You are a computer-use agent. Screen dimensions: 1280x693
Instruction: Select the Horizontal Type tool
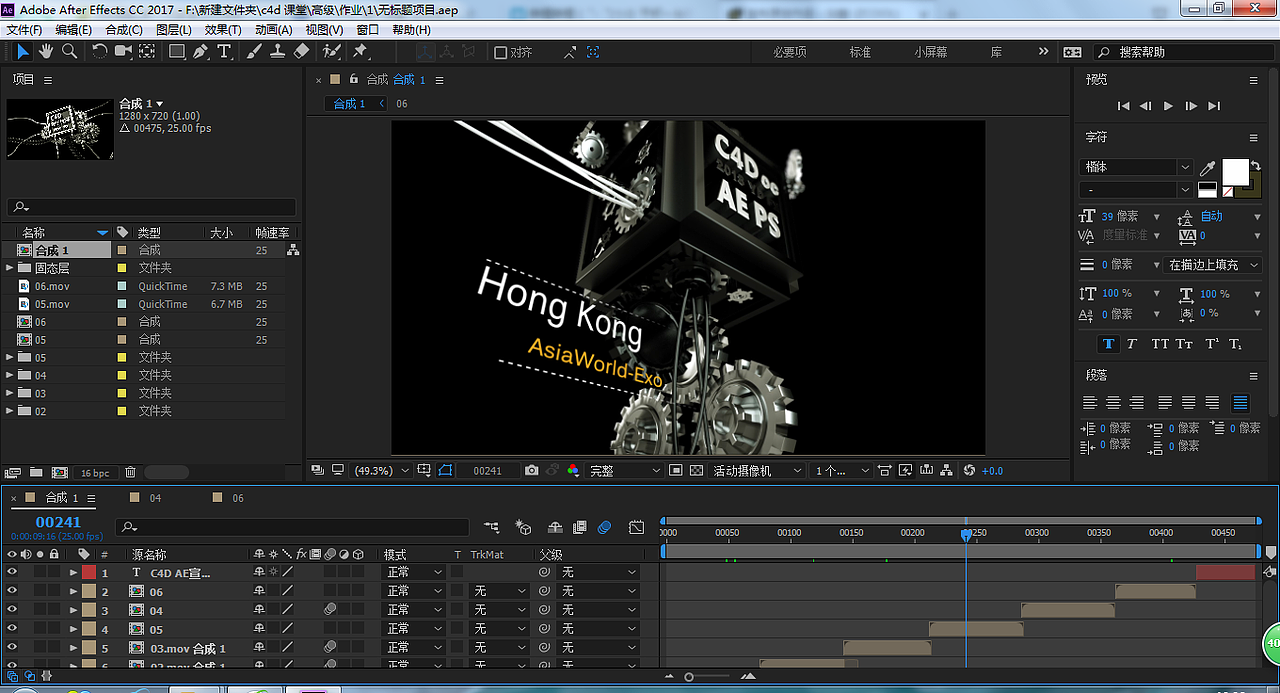224,51
